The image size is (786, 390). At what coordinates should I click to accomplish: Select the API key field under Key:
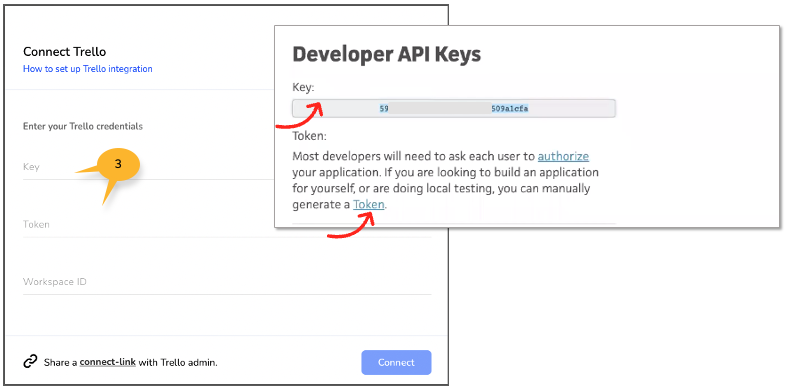click(454, 108)
